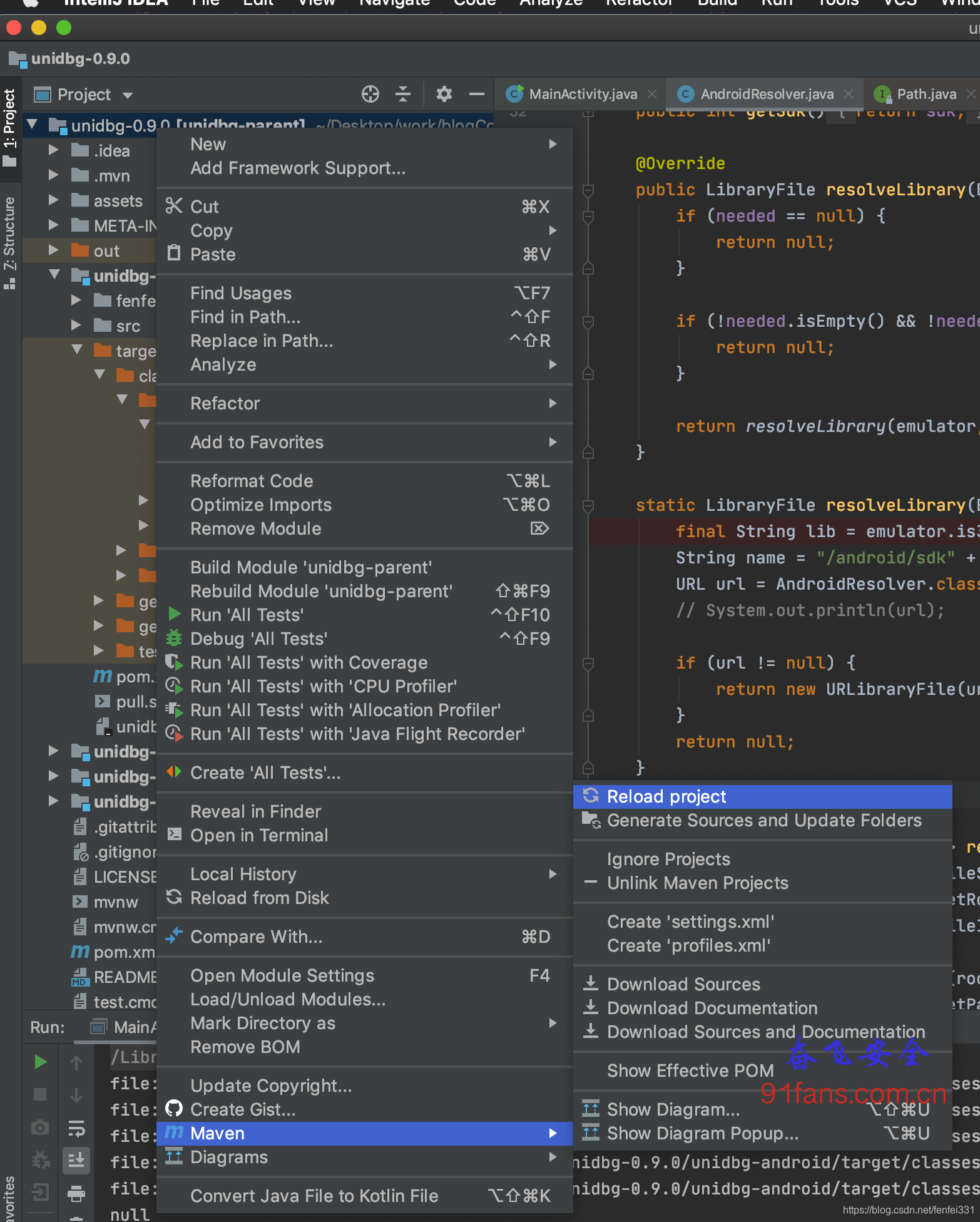Screen dimensions: 980x1222
Task: Open the Refactor submenu
Action: [x=365, y=403]
